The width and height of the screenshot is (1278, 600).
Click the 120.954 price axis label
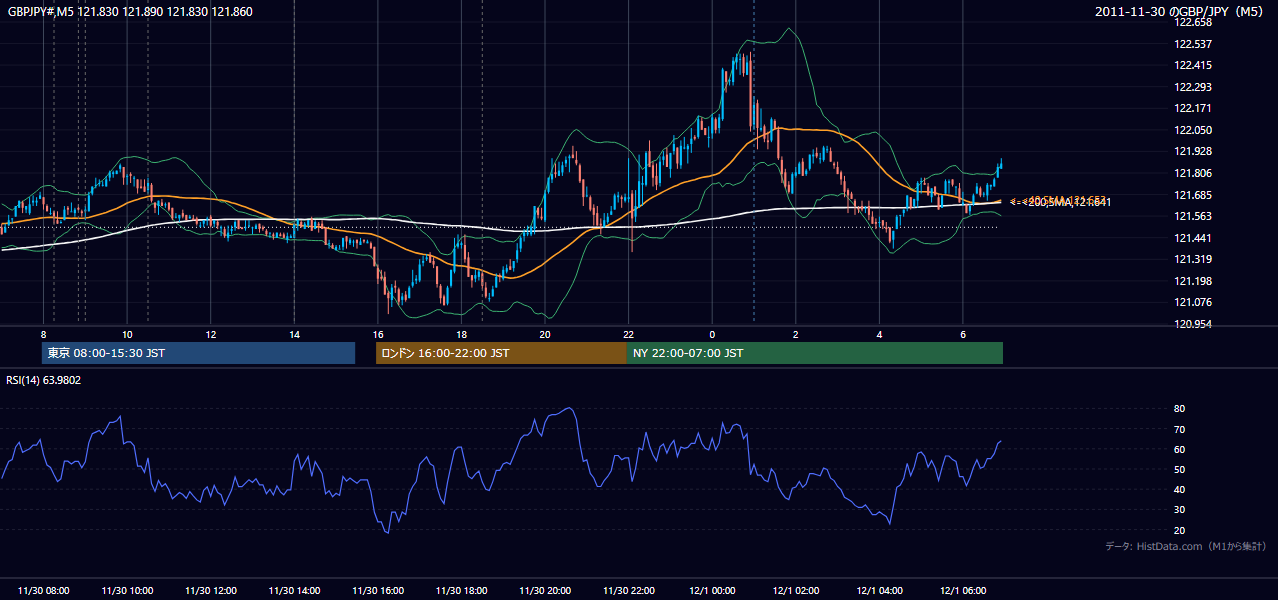click(1194, 324)
